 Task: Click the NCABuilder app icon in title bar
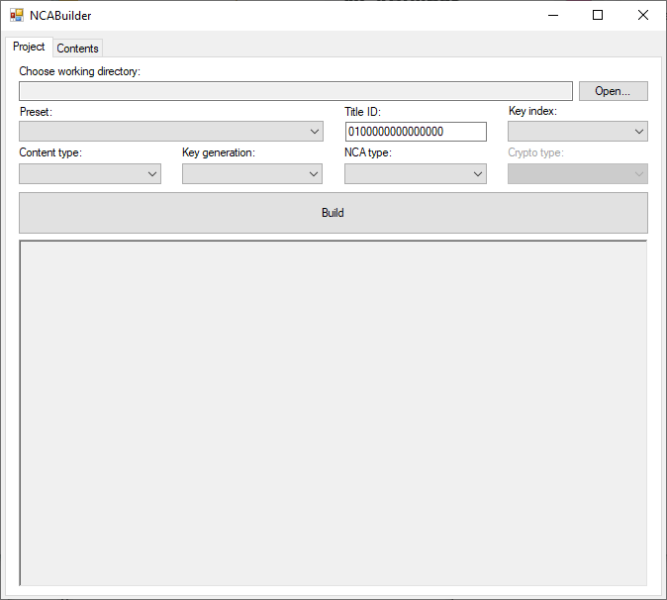[17, 15]
